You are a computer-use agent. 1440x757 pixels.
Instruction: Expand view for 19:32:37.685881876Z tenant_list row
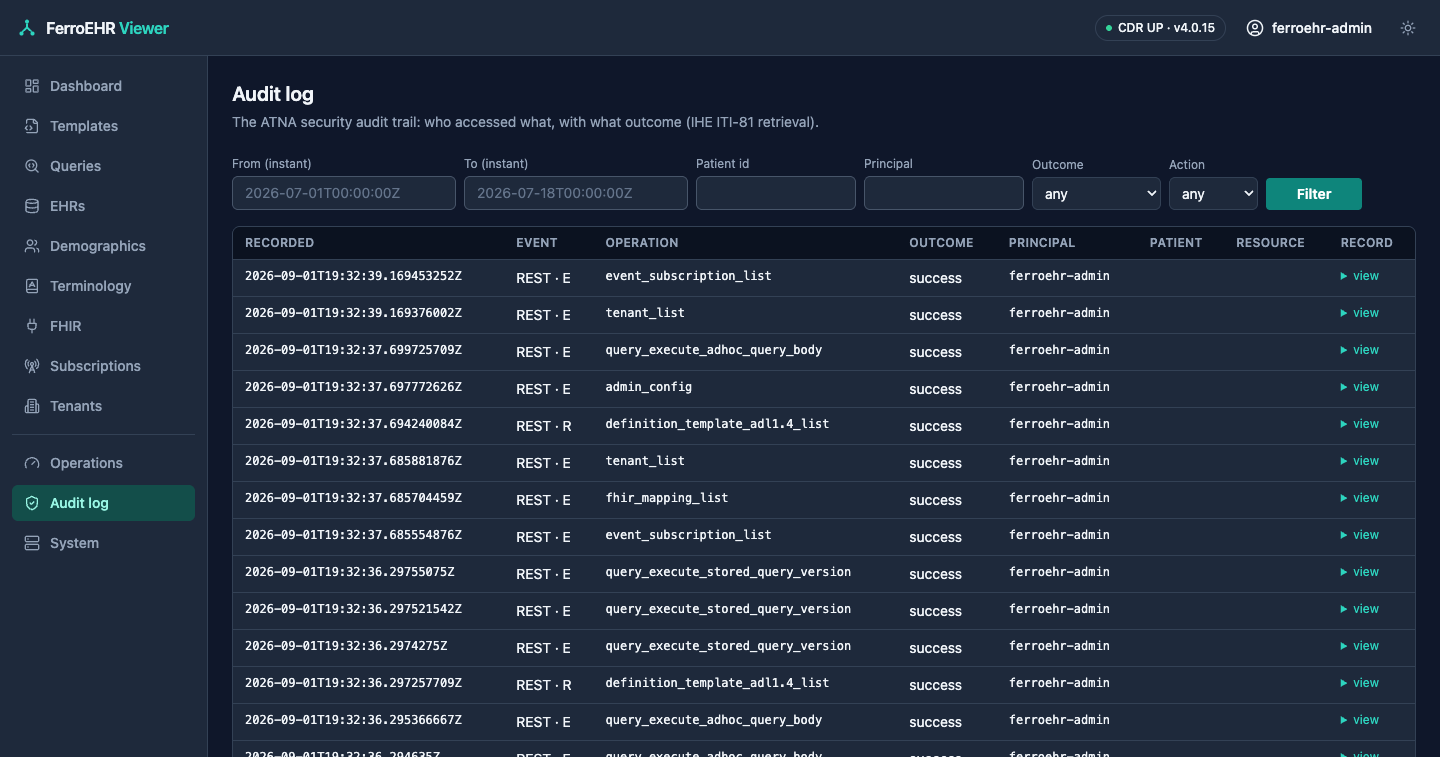[1359, 461]
